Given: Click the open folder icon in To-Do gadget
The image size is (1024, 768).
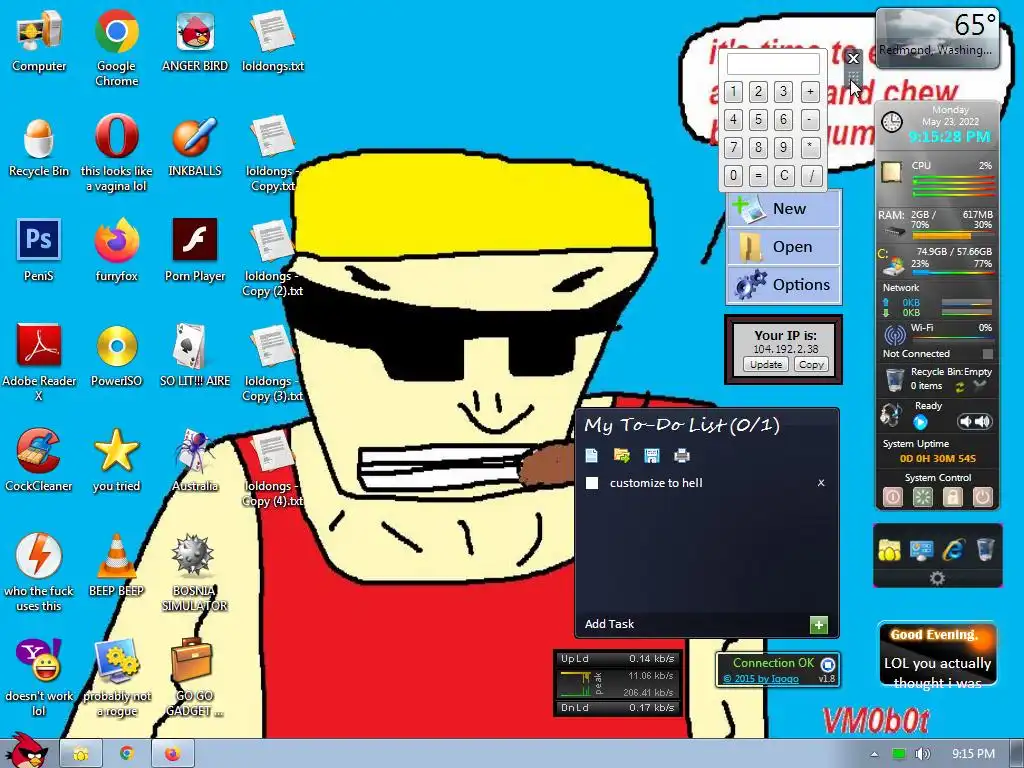Looking at the screenshot, I should [622, 455].
